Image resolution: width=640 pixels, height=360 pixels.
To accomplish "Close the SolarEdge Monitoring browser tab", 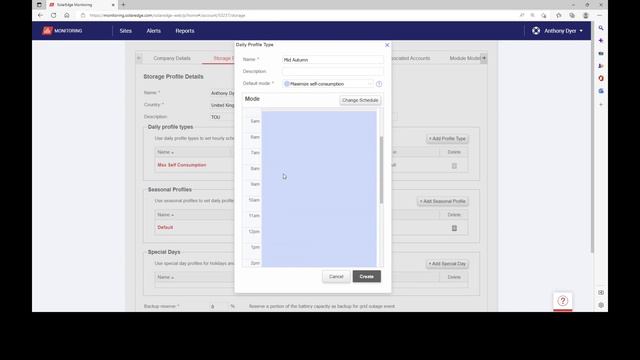I will (113, 5).
